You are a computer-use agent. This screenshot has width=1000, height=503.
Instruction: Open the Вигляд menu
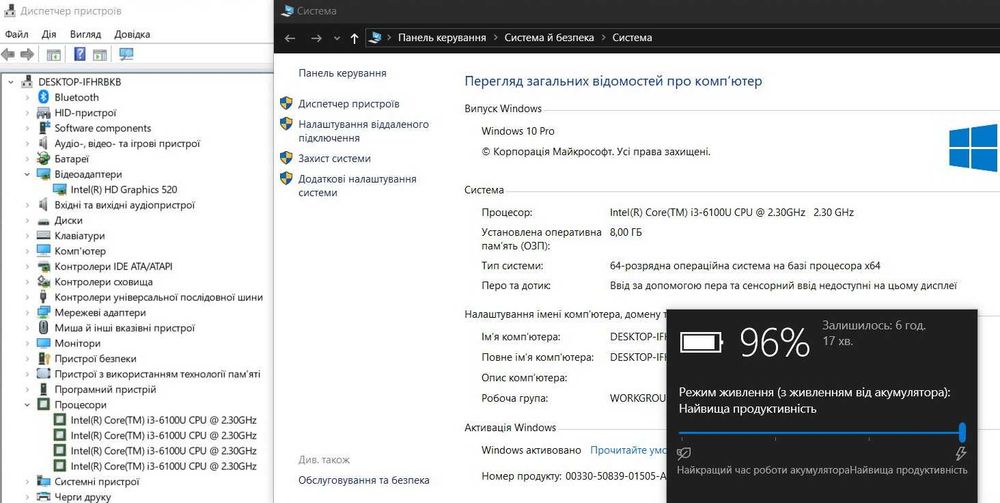click(x=85, y=34)
